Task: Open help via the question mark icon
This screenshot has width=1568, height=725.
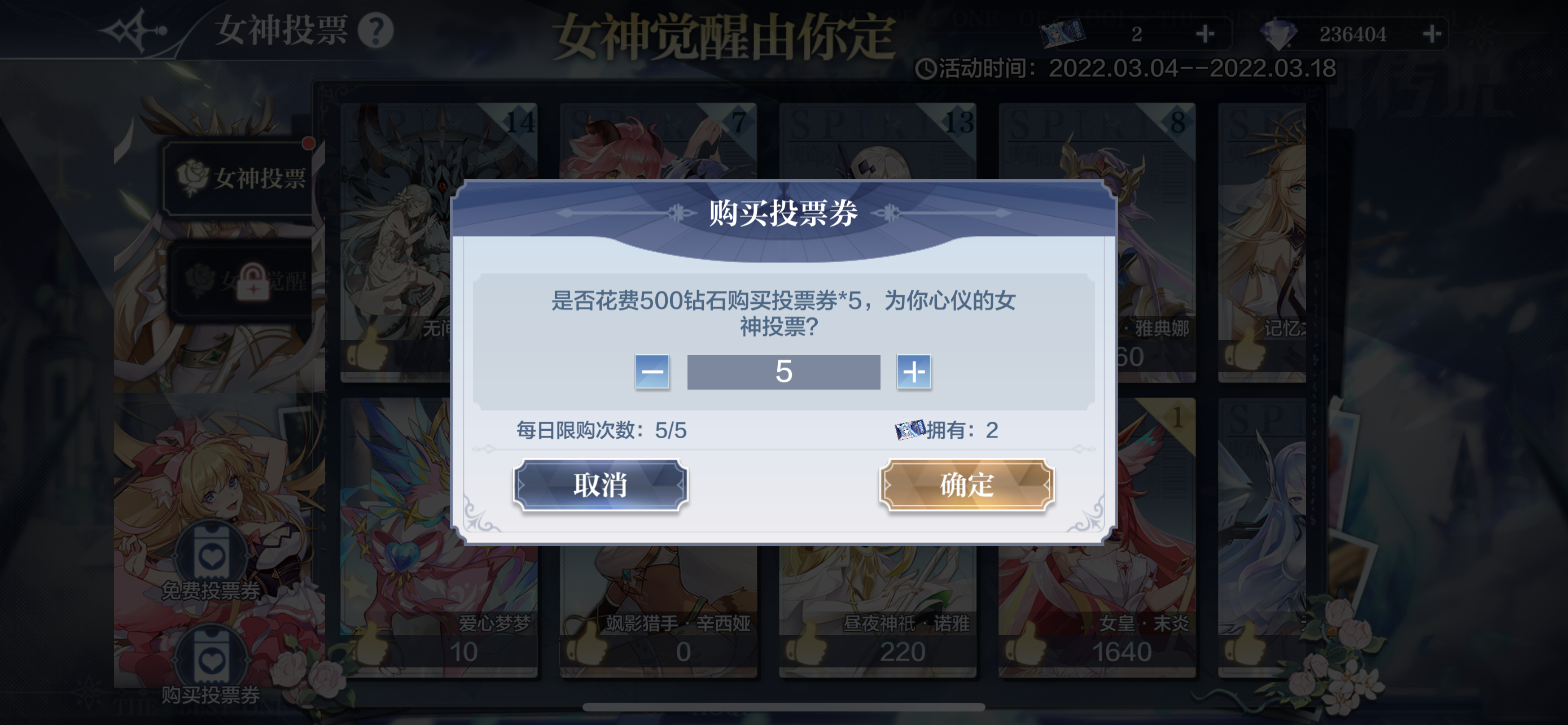Action: tap(375, 30)
